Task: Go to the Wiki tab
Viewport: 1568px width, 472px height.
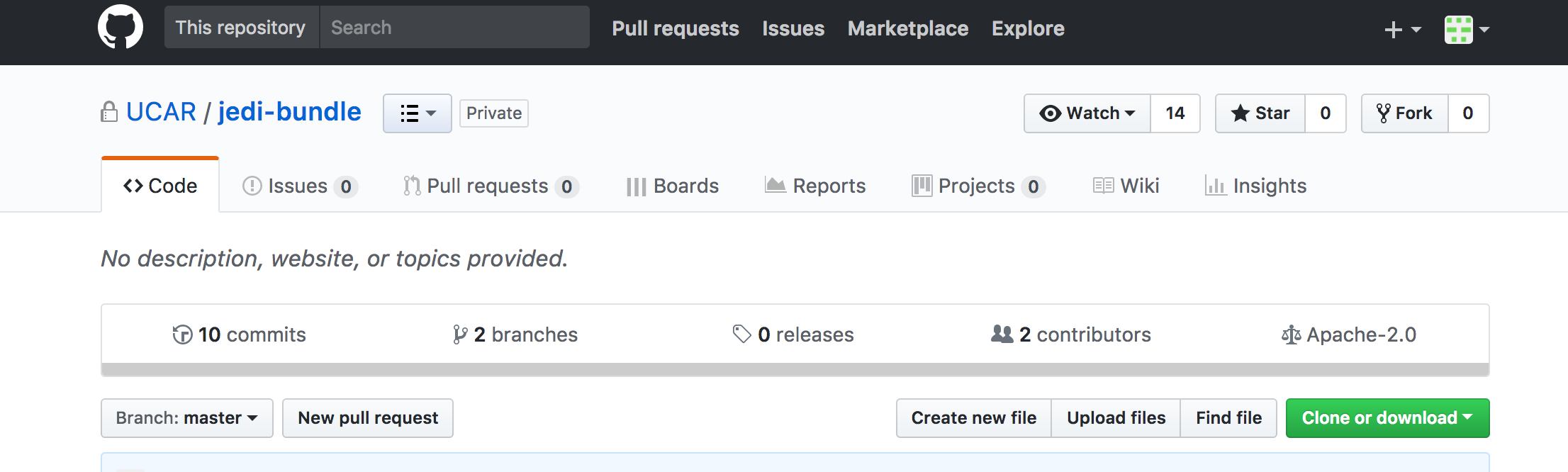Action: [x=1126, y=186]
